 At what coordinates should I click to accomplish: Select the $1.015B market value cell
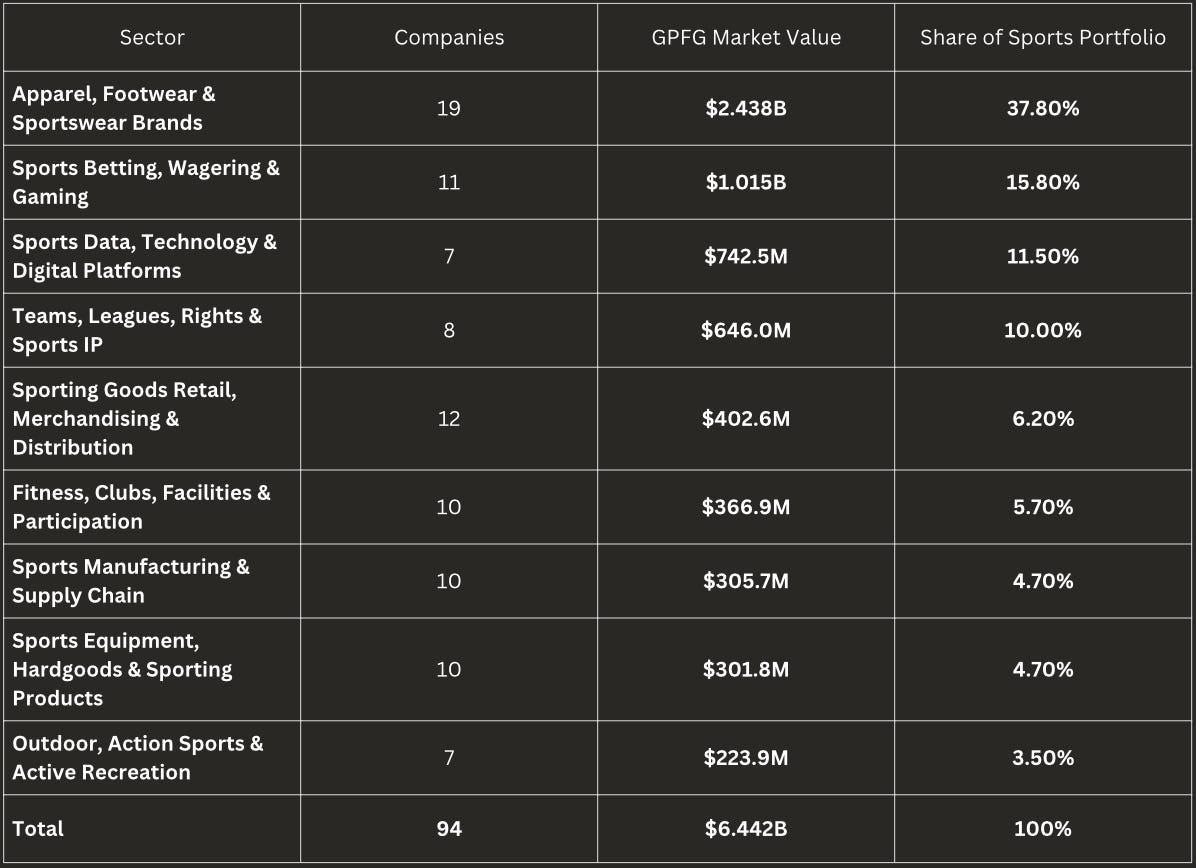[x=746, y=182]
